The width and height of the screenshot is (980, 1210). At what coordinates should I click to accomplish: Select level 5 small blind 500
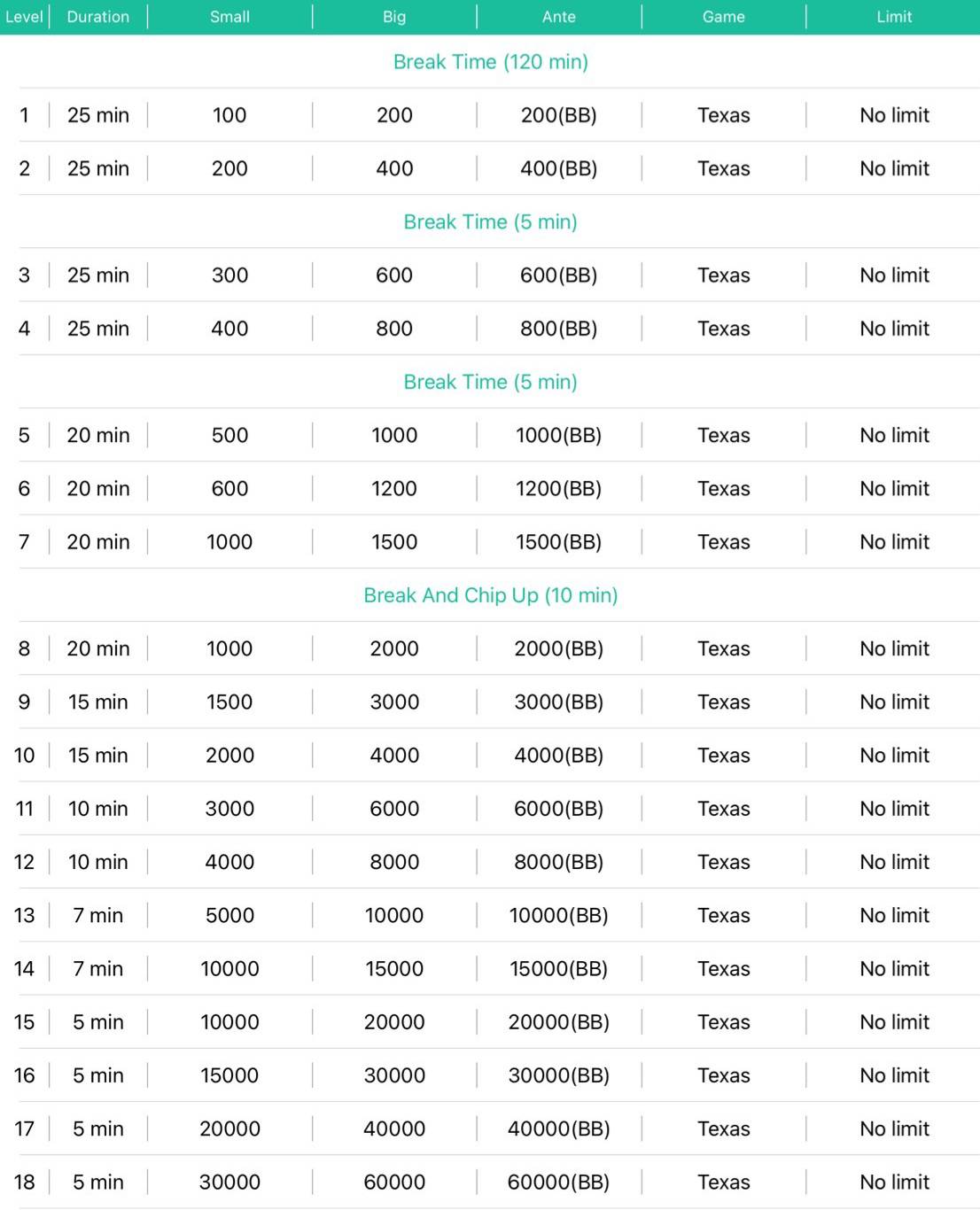click(x=229, y=435)
